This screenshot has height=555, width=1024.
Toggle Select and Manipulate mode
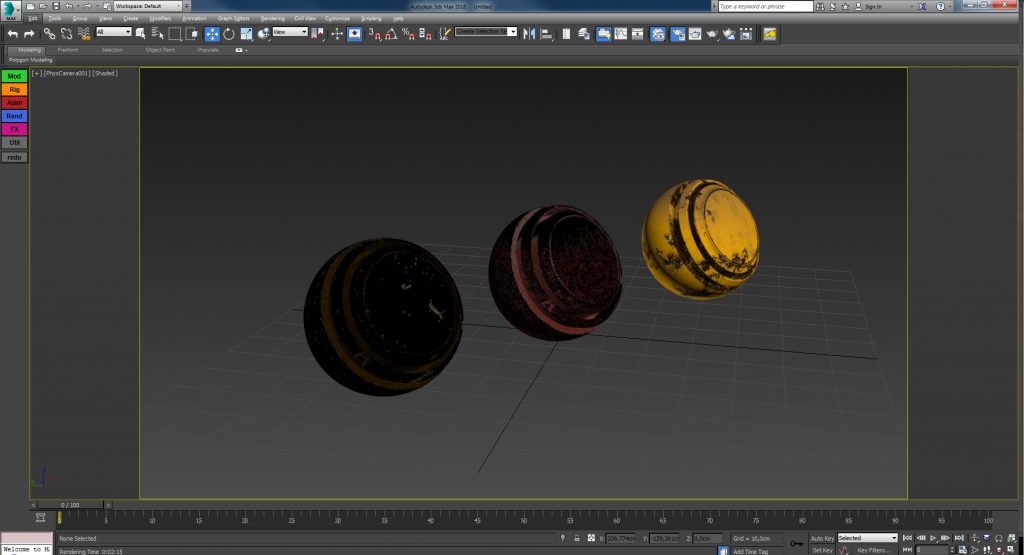336,34
